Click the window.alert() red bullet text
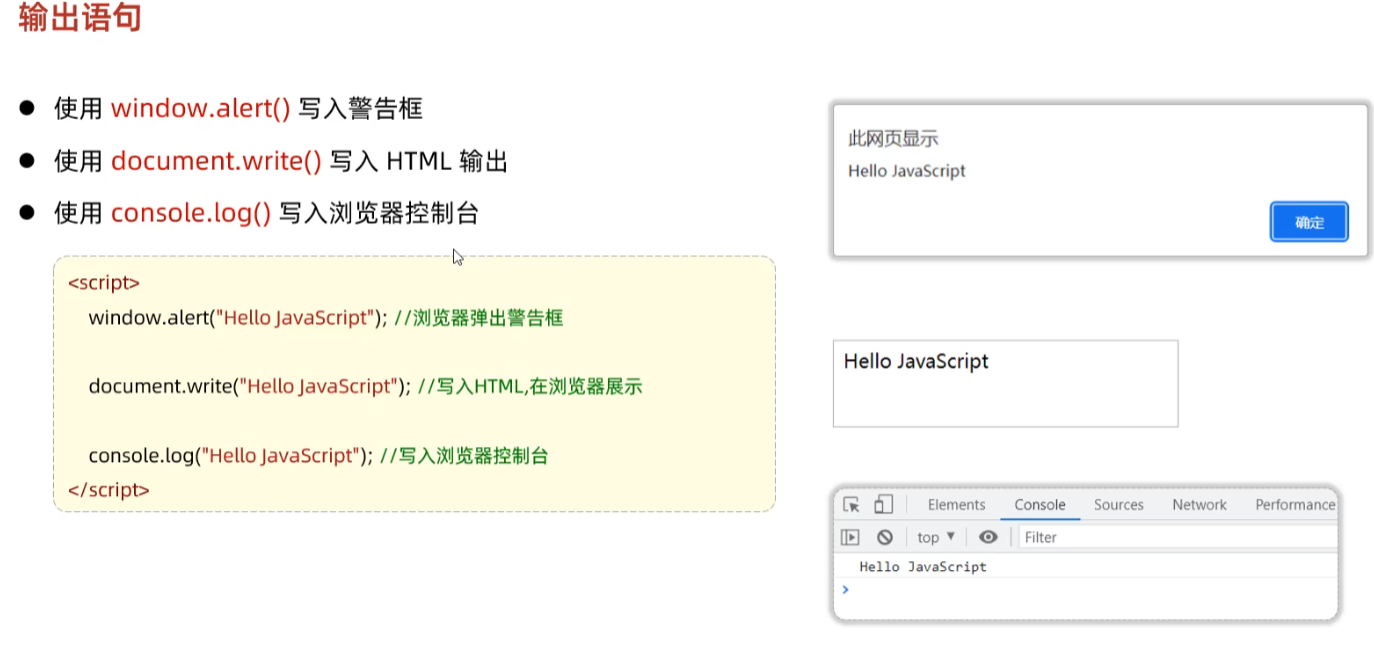Viewport: 1374px width, 661px height. (x=201, y=108)
